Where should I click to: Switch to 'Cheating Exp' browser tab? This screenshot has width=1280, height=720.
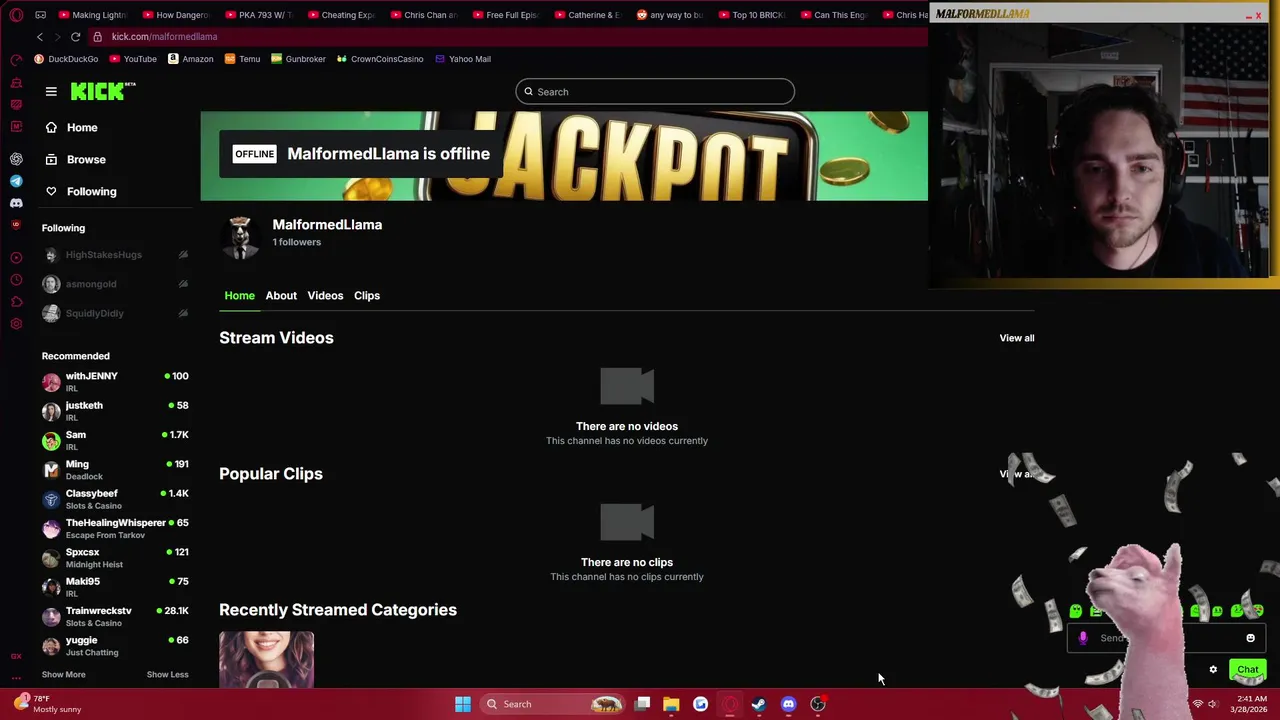click(x=340, y=15)
